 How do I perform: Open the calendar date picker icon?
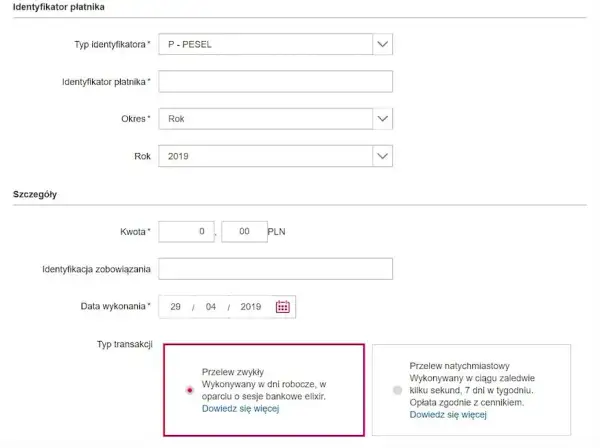point(283,306)
